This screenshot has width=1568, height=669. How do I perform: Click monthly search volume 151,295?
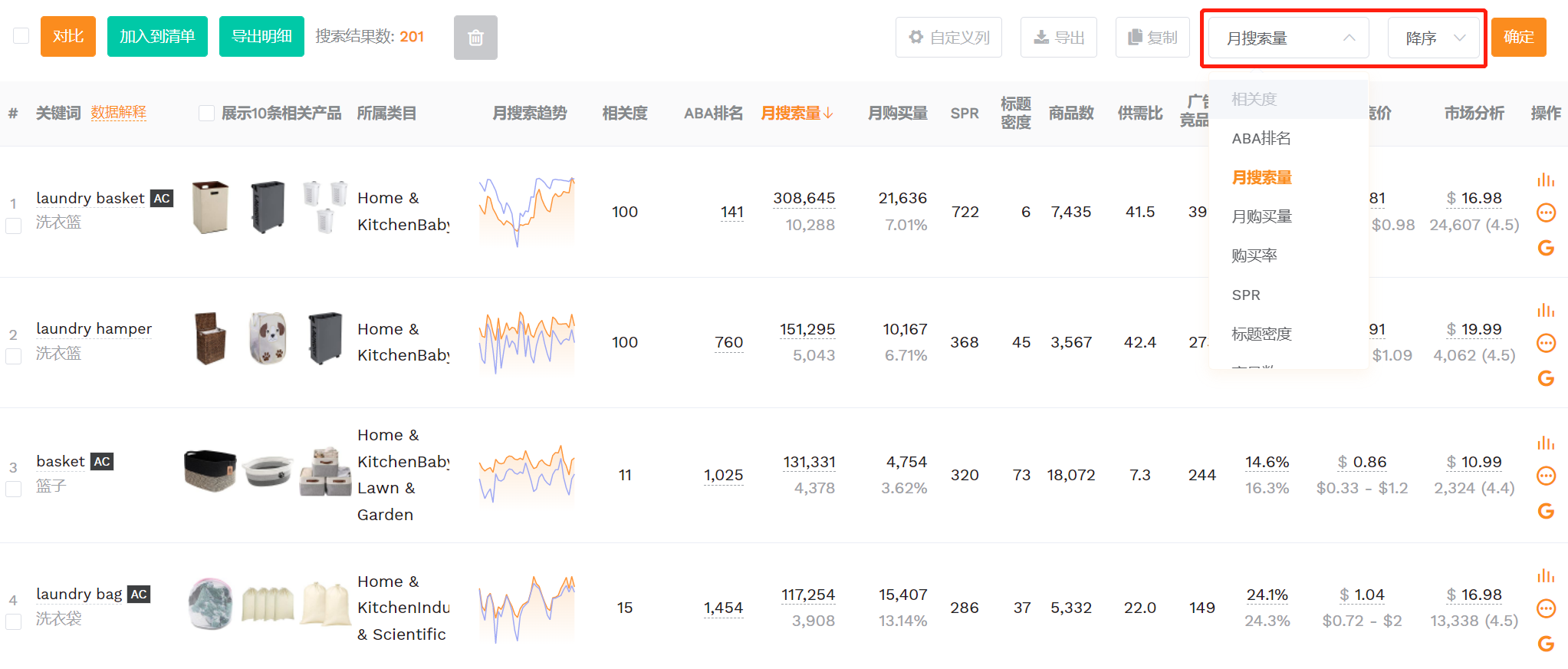coord(807,329)
